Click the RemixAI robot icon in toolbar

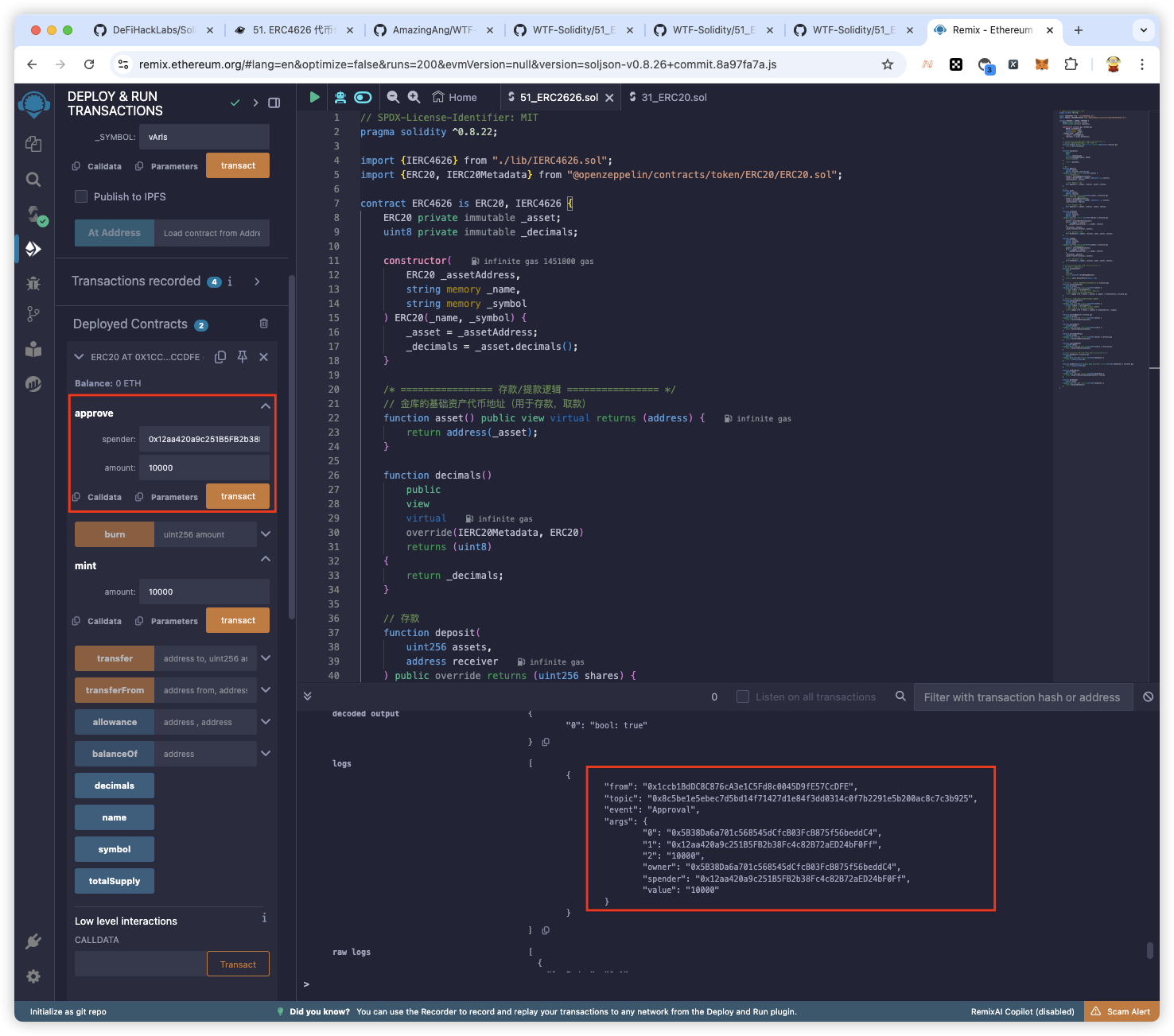pyautogui.click(x=340, y=97)
